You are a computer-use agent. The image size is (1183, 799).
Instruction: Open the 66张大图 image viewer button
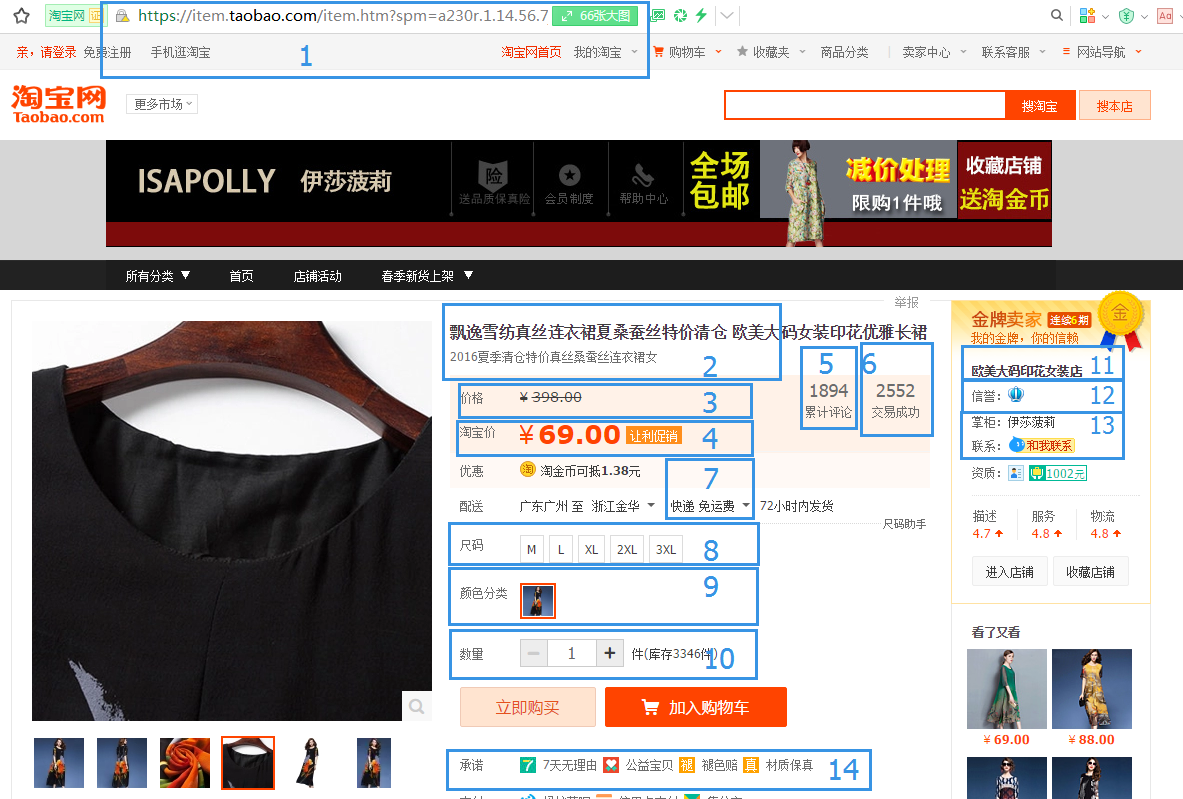tap(595, 15)
